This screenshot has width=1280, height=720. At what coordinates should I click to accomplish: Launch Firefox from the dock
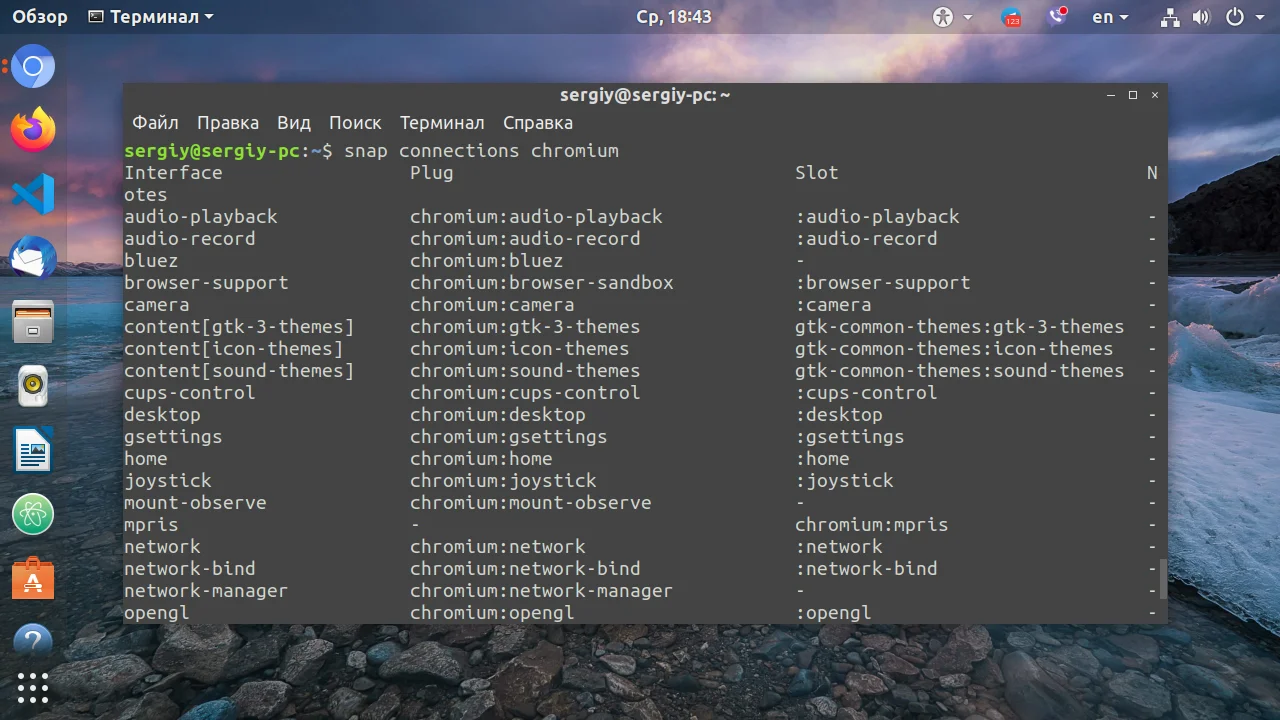(x=33, y=130)
